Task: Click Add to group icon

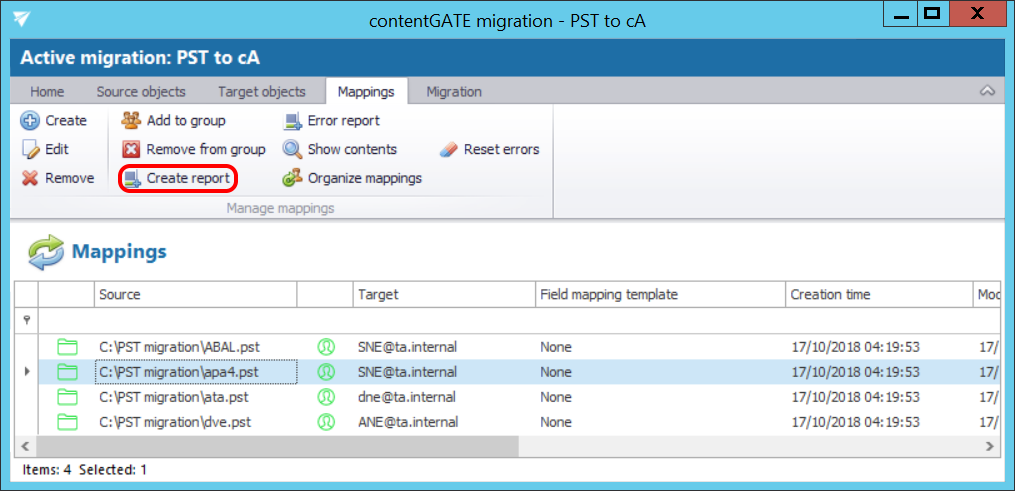Action: [x=131, y=121]
